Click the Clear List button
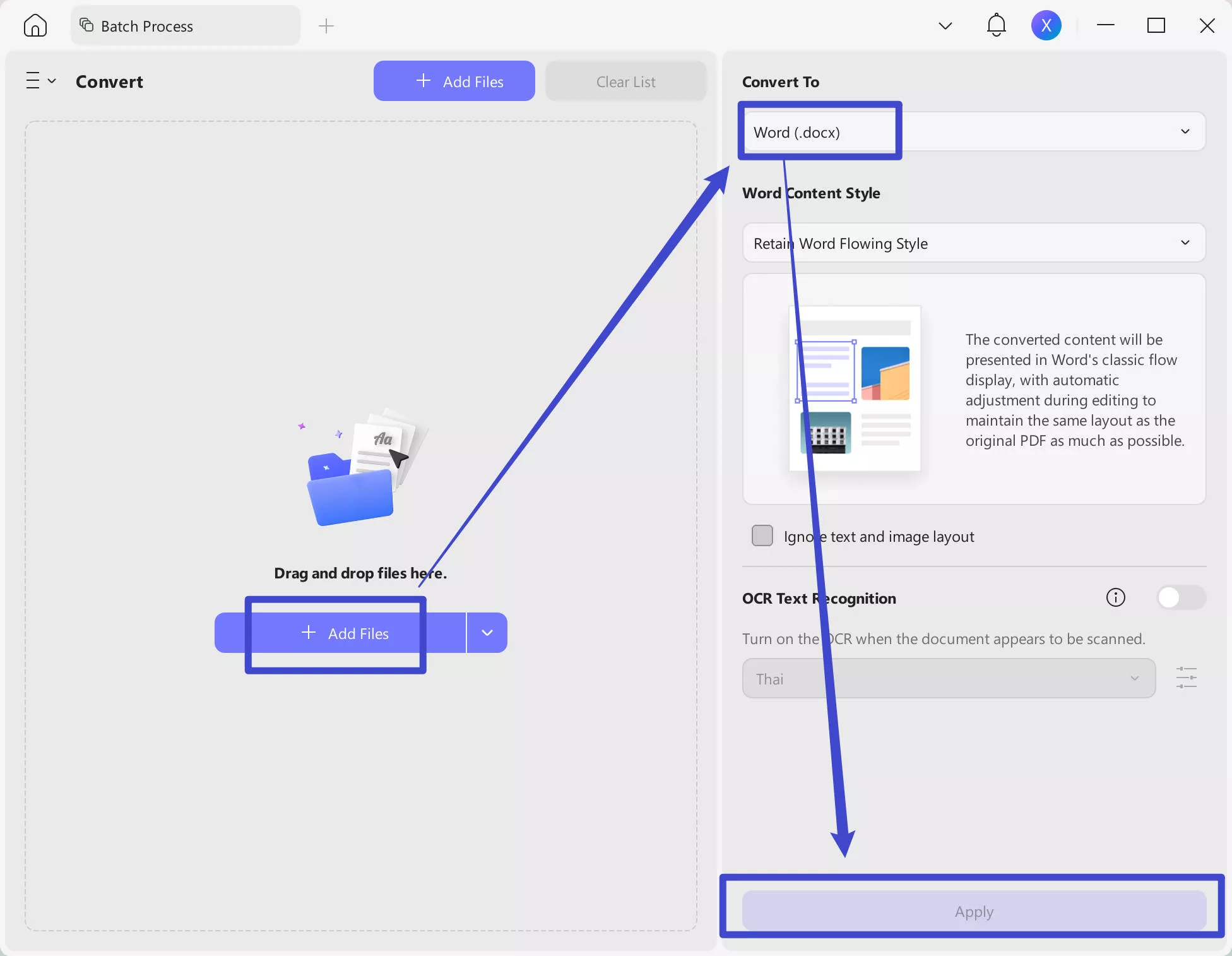1232x956 pixels. coord(625,81)
